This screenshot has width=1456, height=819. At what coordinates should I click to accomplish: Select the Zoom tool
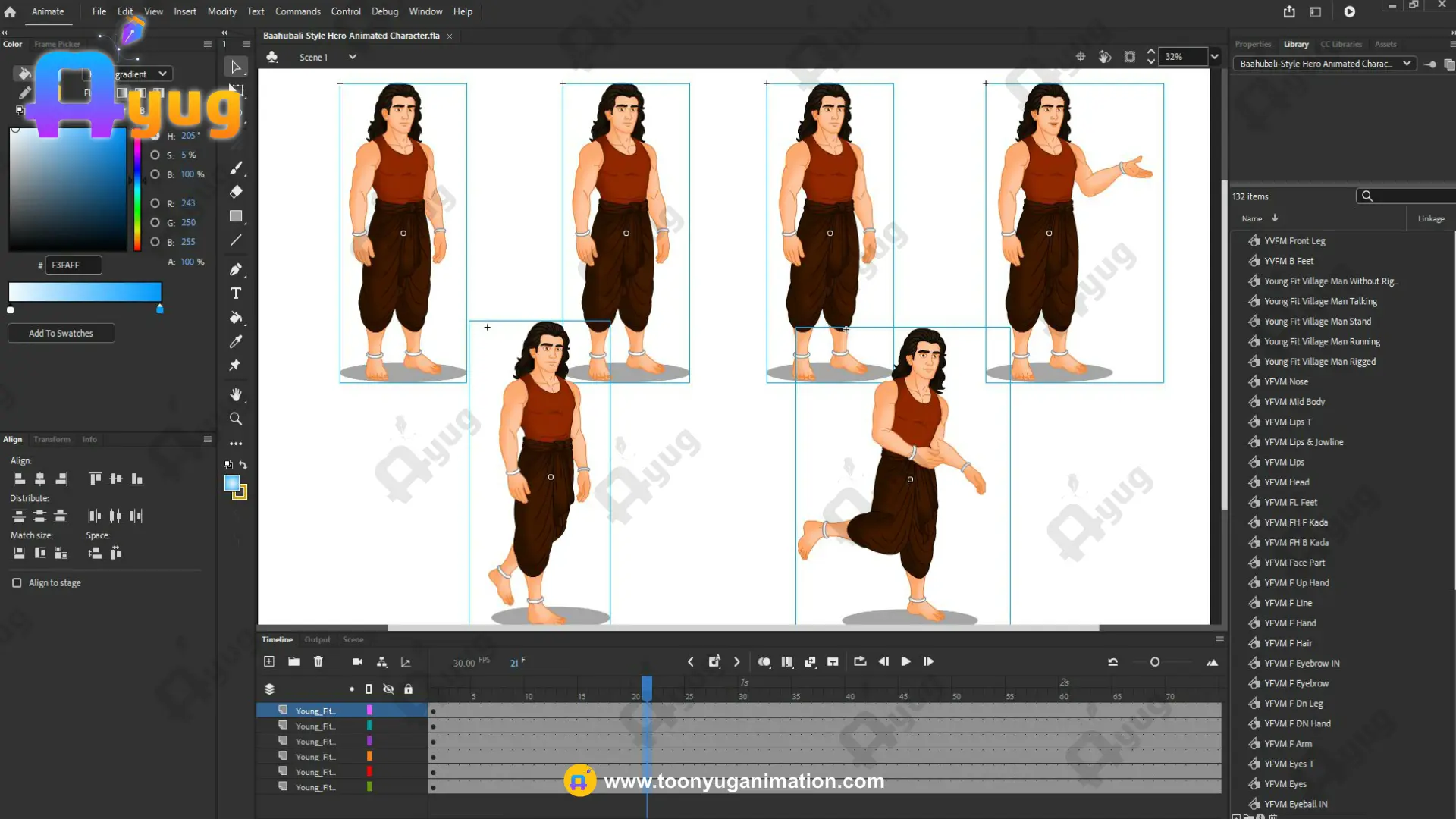(x=236, y=419)
